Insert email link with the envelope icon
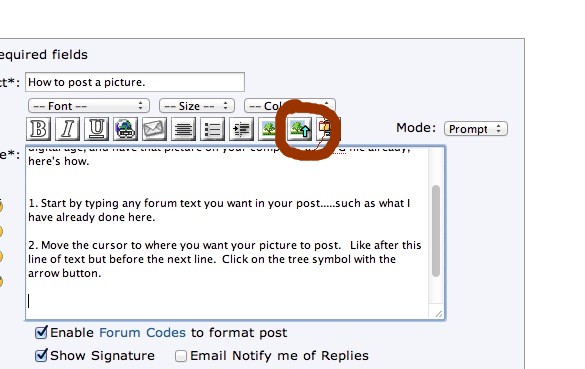 154,129
